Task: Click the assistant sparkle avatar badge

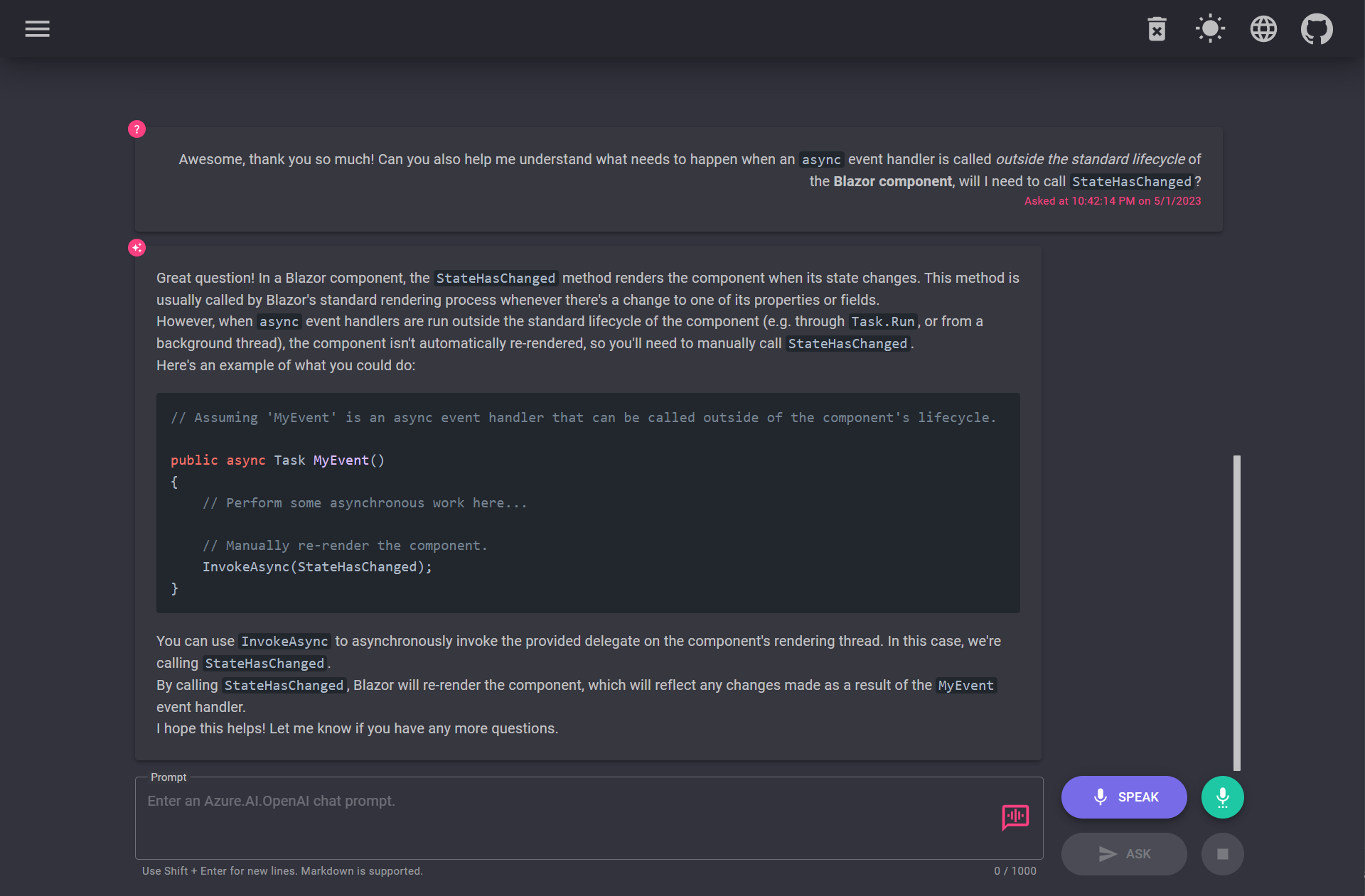Action: [136, 247]
